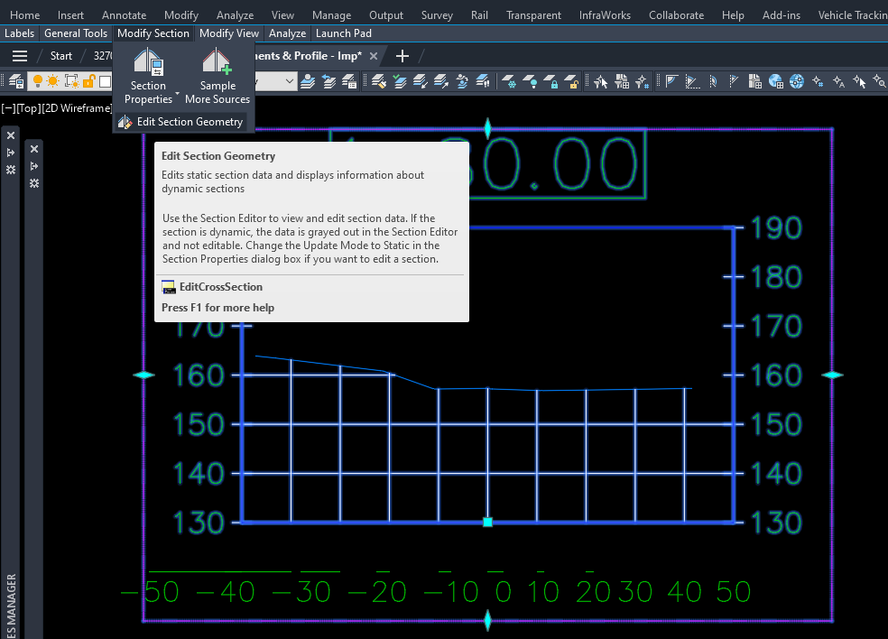888x639 pixels.
Task: Click the filter icon with star points
Action: tap(642, 82)
